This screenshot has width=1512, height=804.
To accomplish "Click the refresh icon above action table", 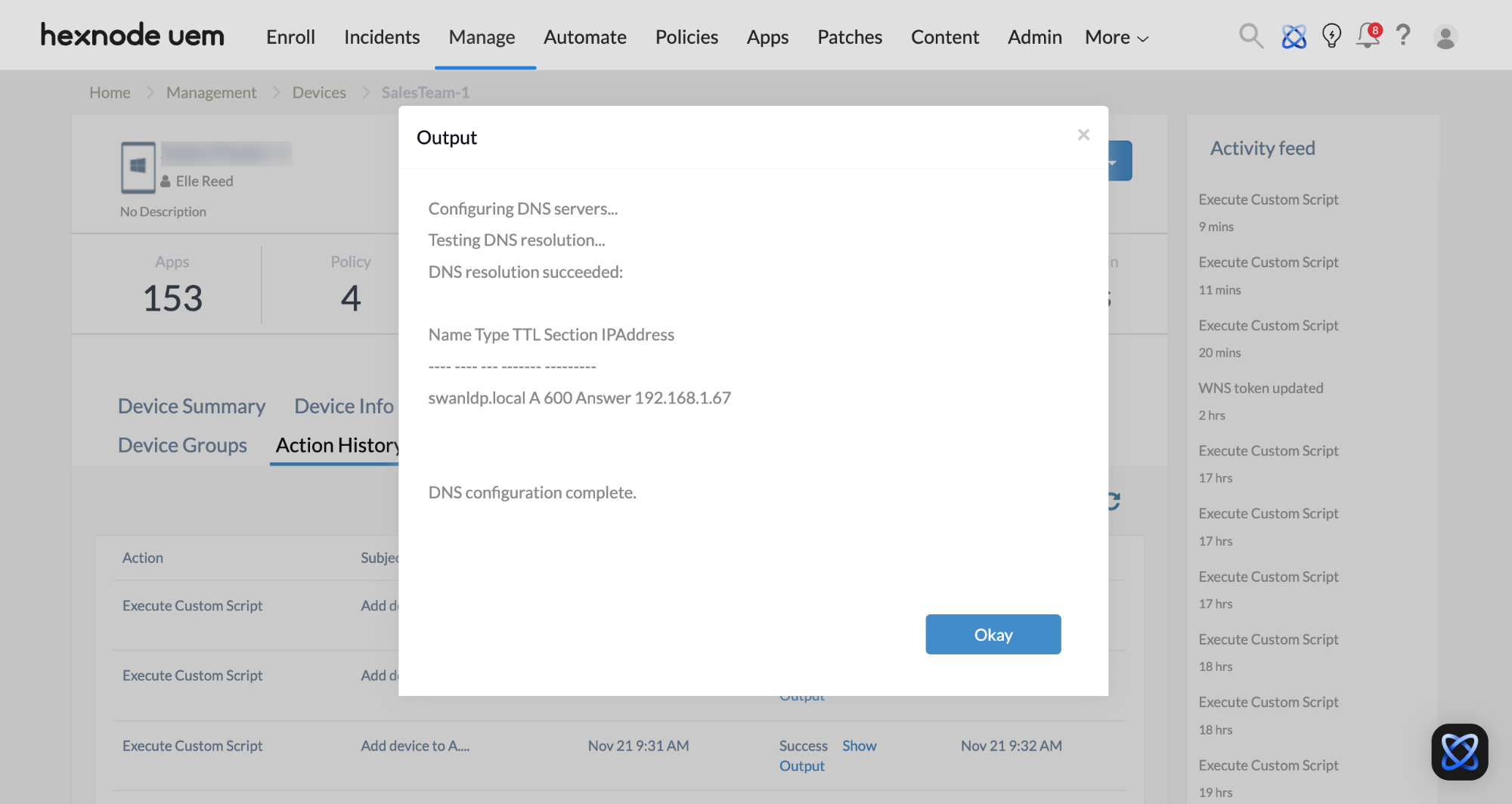I will tap(1114, 501).
